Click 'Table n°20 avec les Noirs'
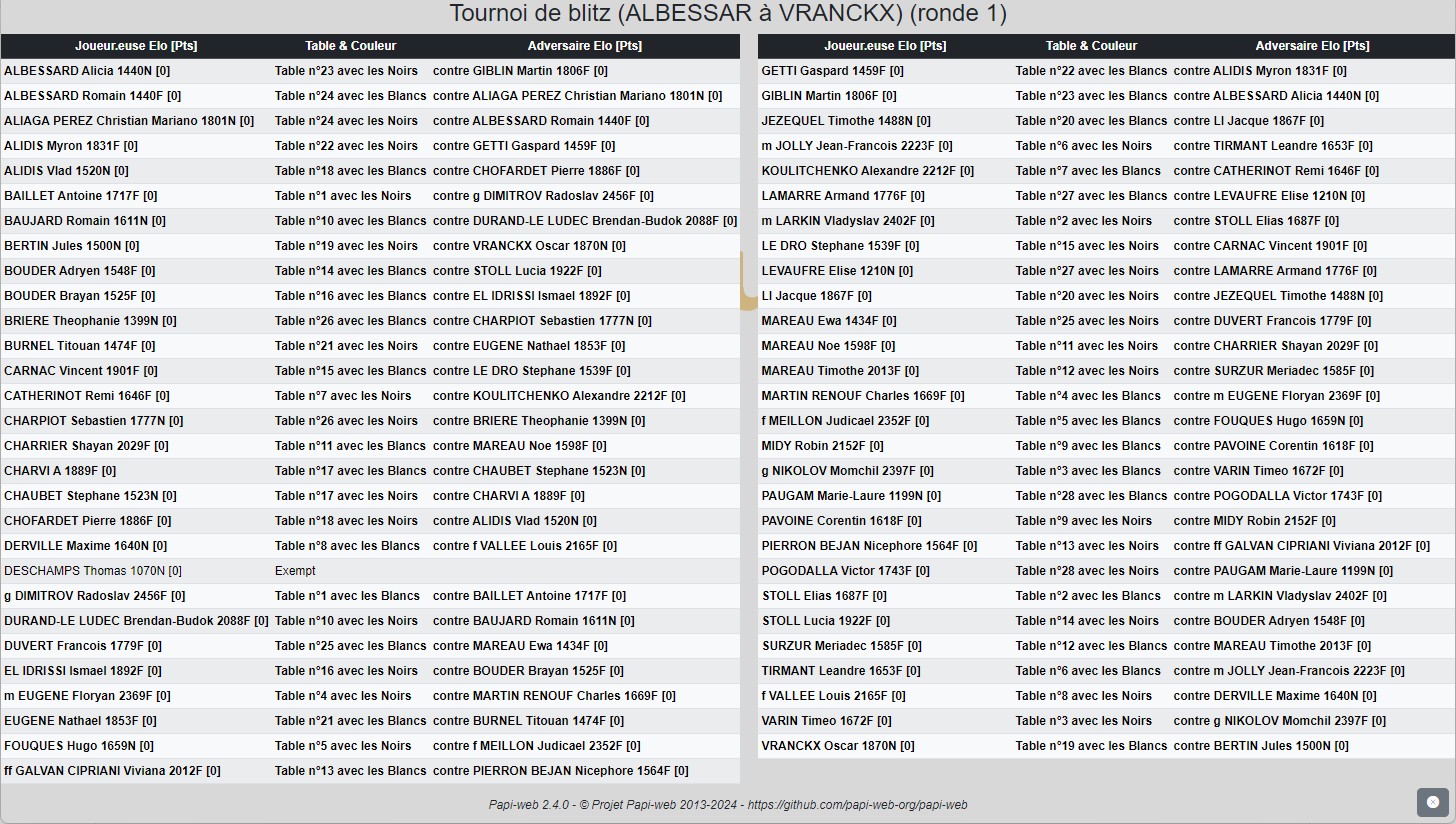Screen dimensions: 1456x824 (x=1087, y=296)
